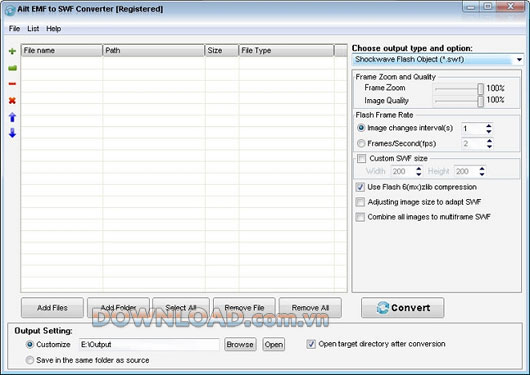Select Image changes interval(s) radio button
Screen dimensions: 530x375
pos(361,128)
